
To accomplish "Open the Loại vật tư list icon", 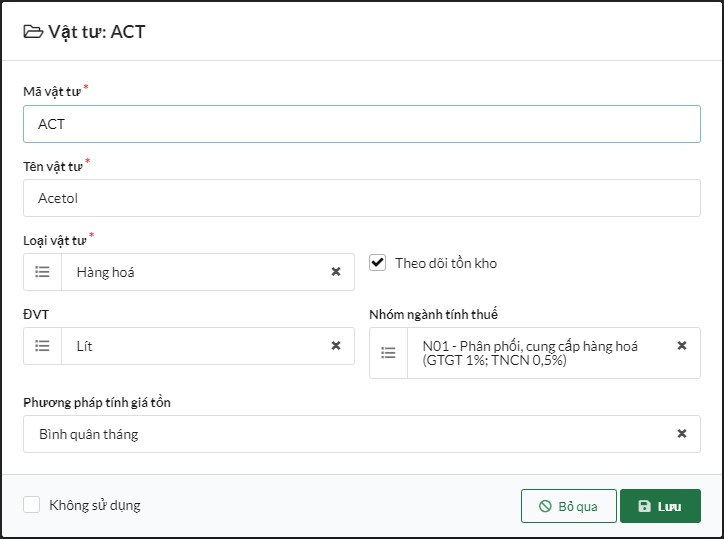I will (x=43, y=272).
